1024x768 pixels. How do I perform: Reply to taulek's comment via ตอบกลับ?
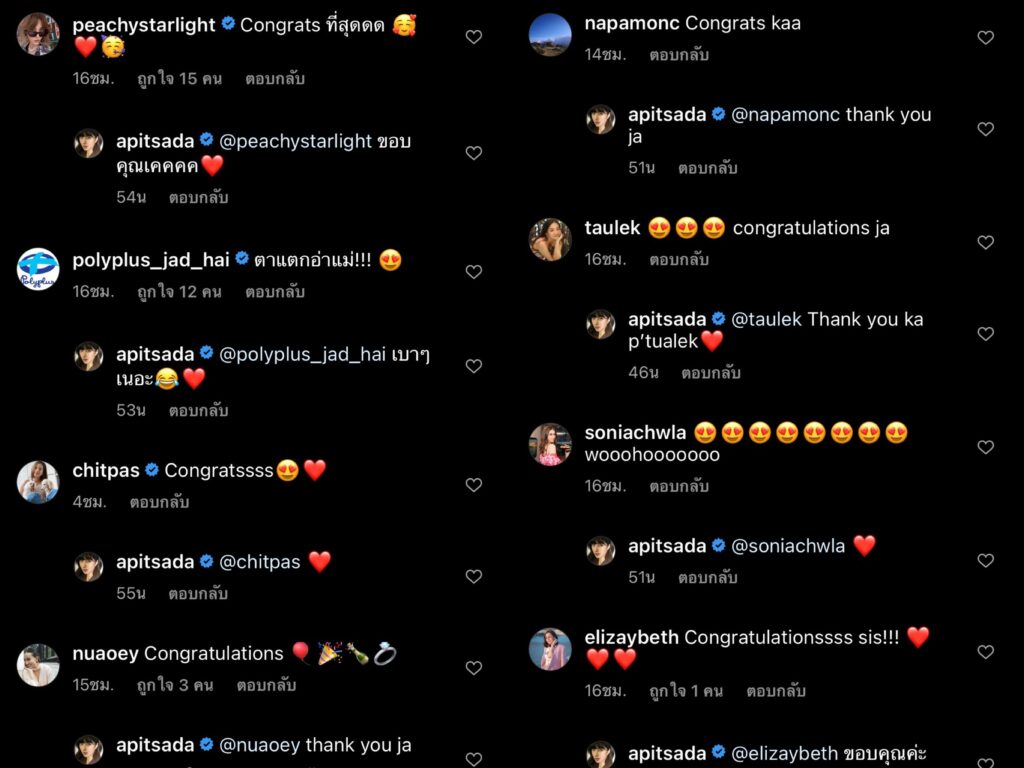(x=679, y=259)
